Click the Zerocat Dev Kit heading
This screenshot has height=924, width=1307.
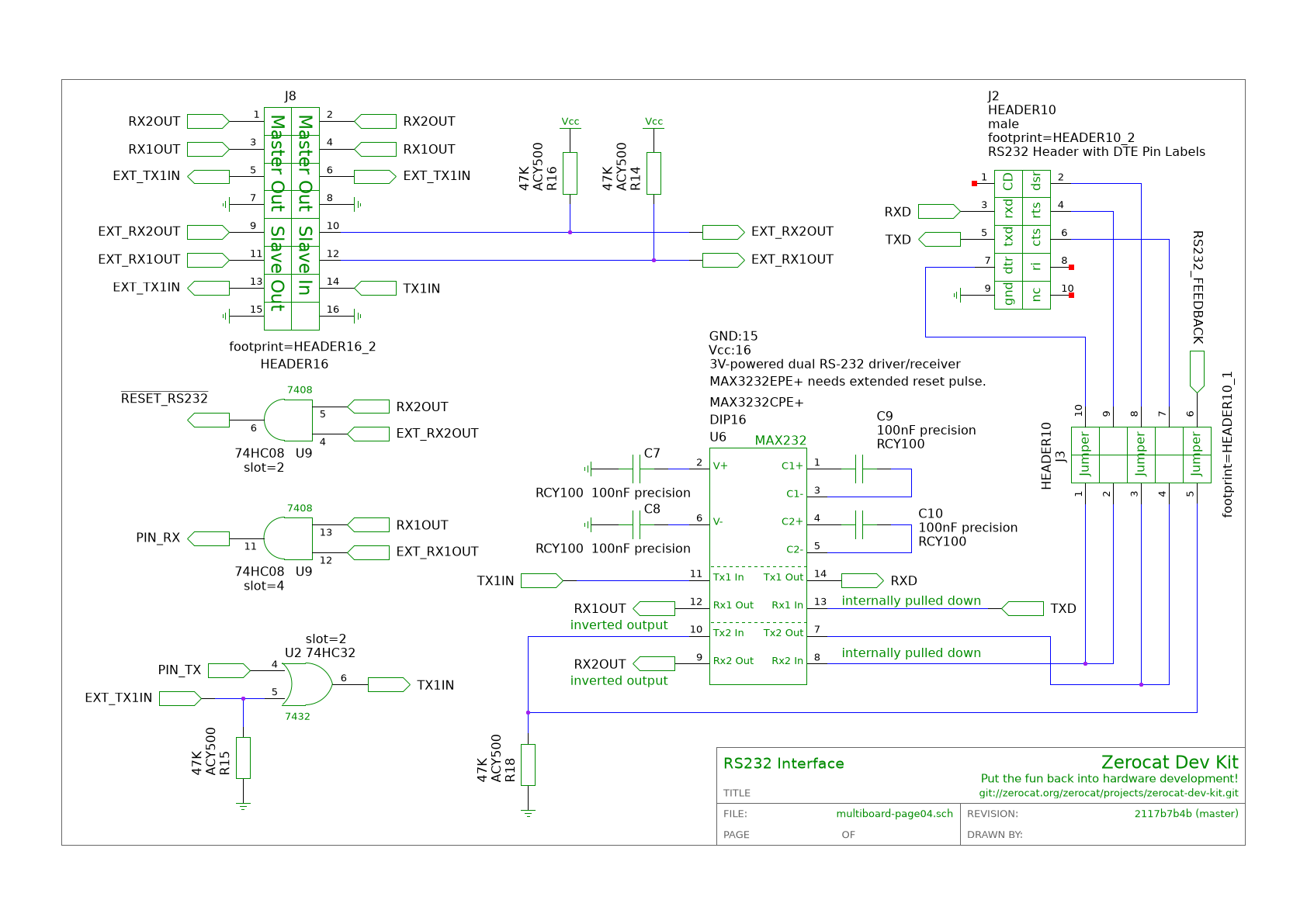tap(1170, 762)
